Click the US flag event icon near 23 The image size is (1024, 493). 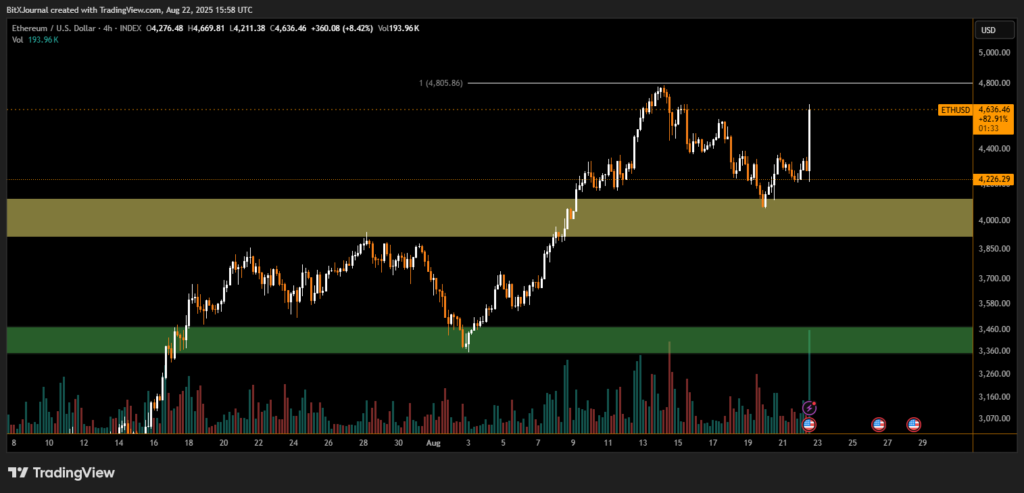tap(810, 425)
